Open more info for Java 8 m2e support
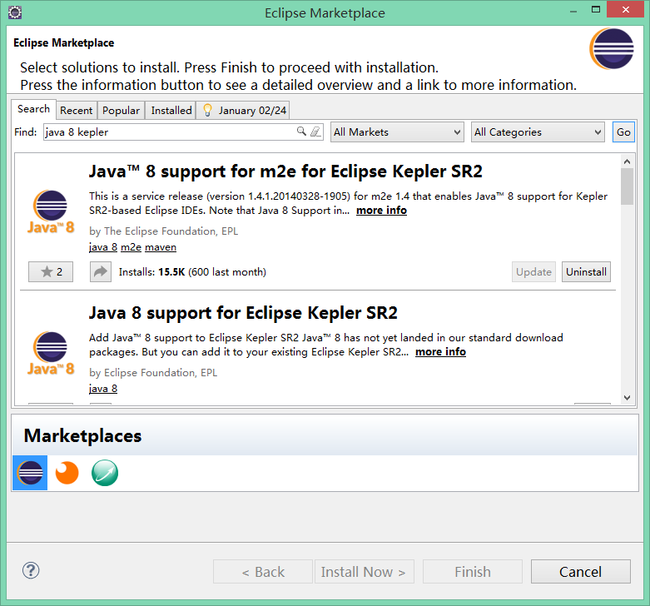The width and height of the screenshot is (650, 606). coord(381,211)
